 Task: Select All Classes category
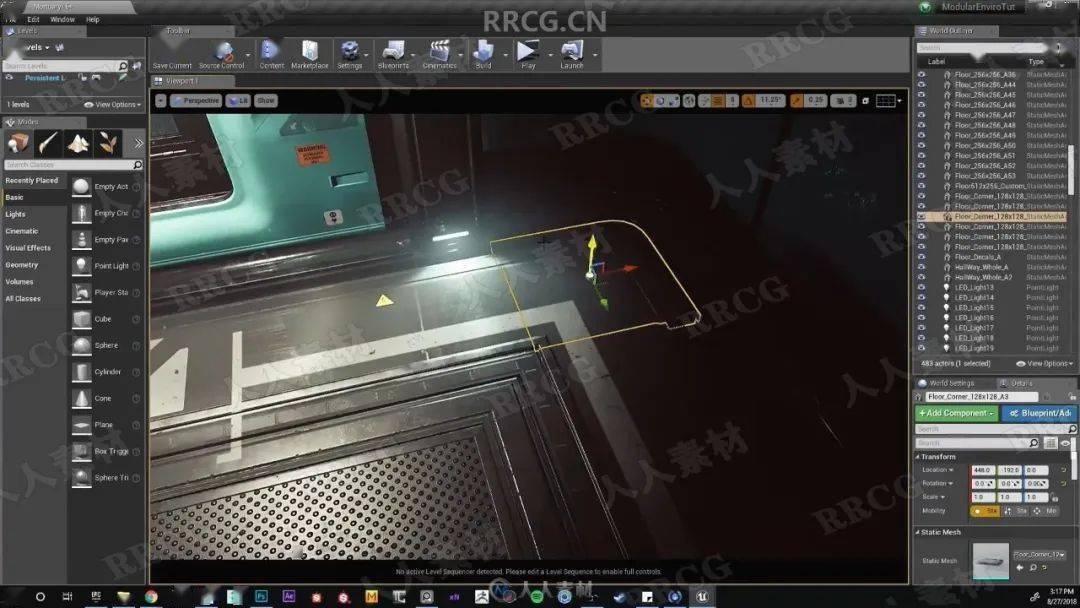point(23,299)
